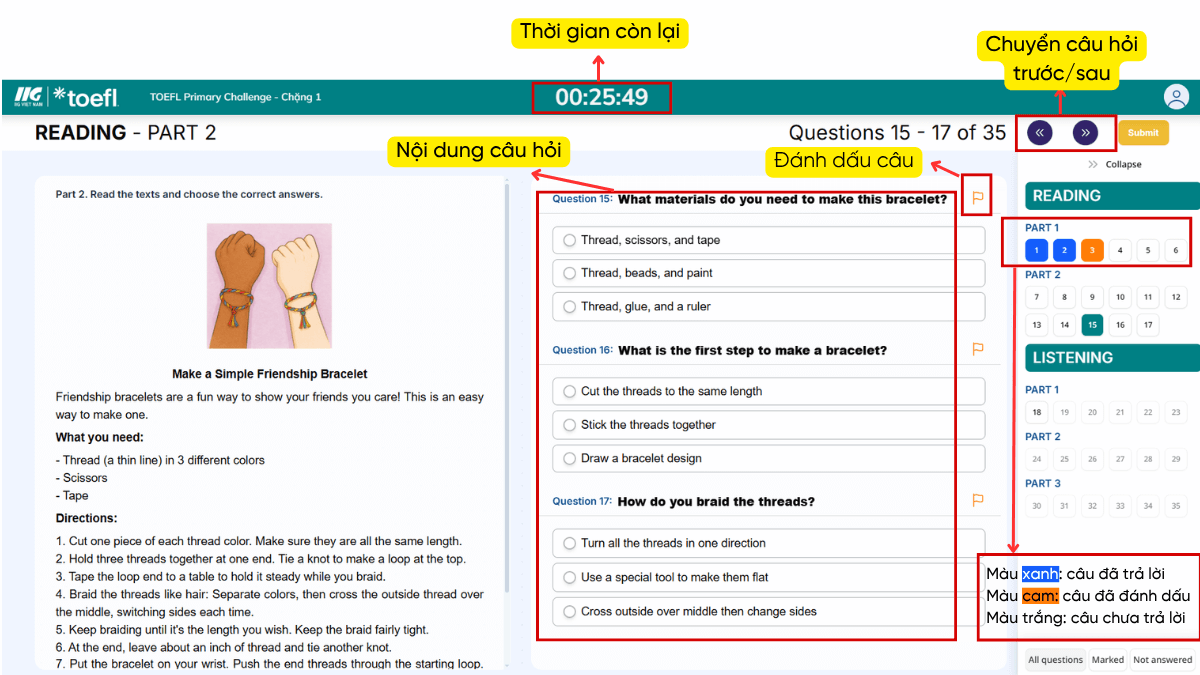Flag Question 17 for review
Image resolution: width=1200 pixels, height=675 pixels.
[978, 500]
